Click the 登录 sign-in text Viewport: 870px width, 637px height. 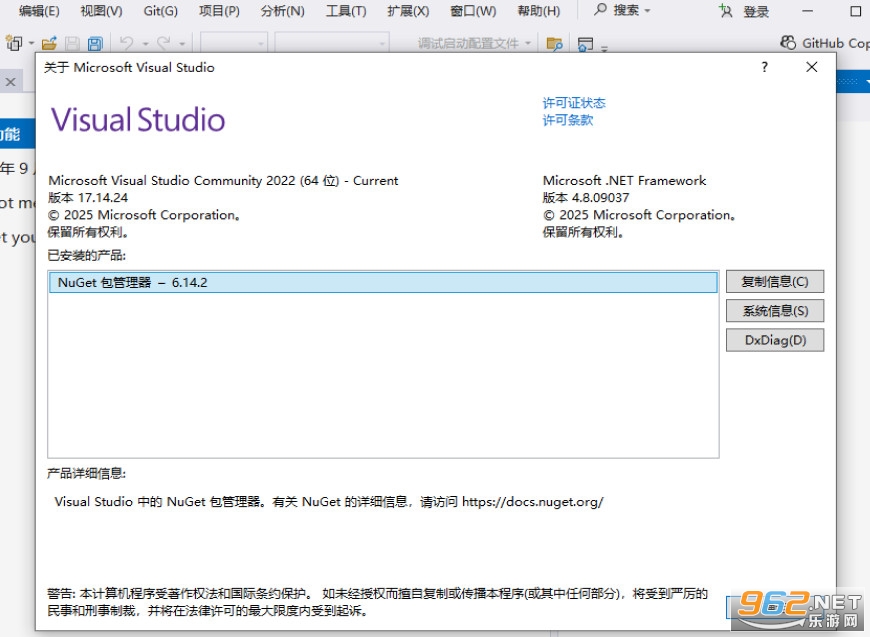tap(756, 12)
